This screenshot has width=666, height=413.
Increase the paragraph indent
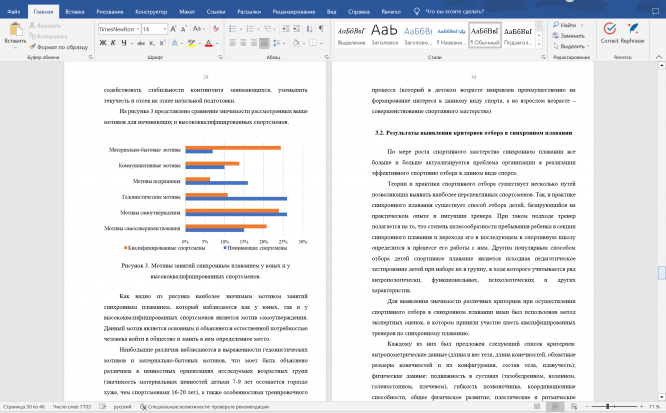click(296, 28)
